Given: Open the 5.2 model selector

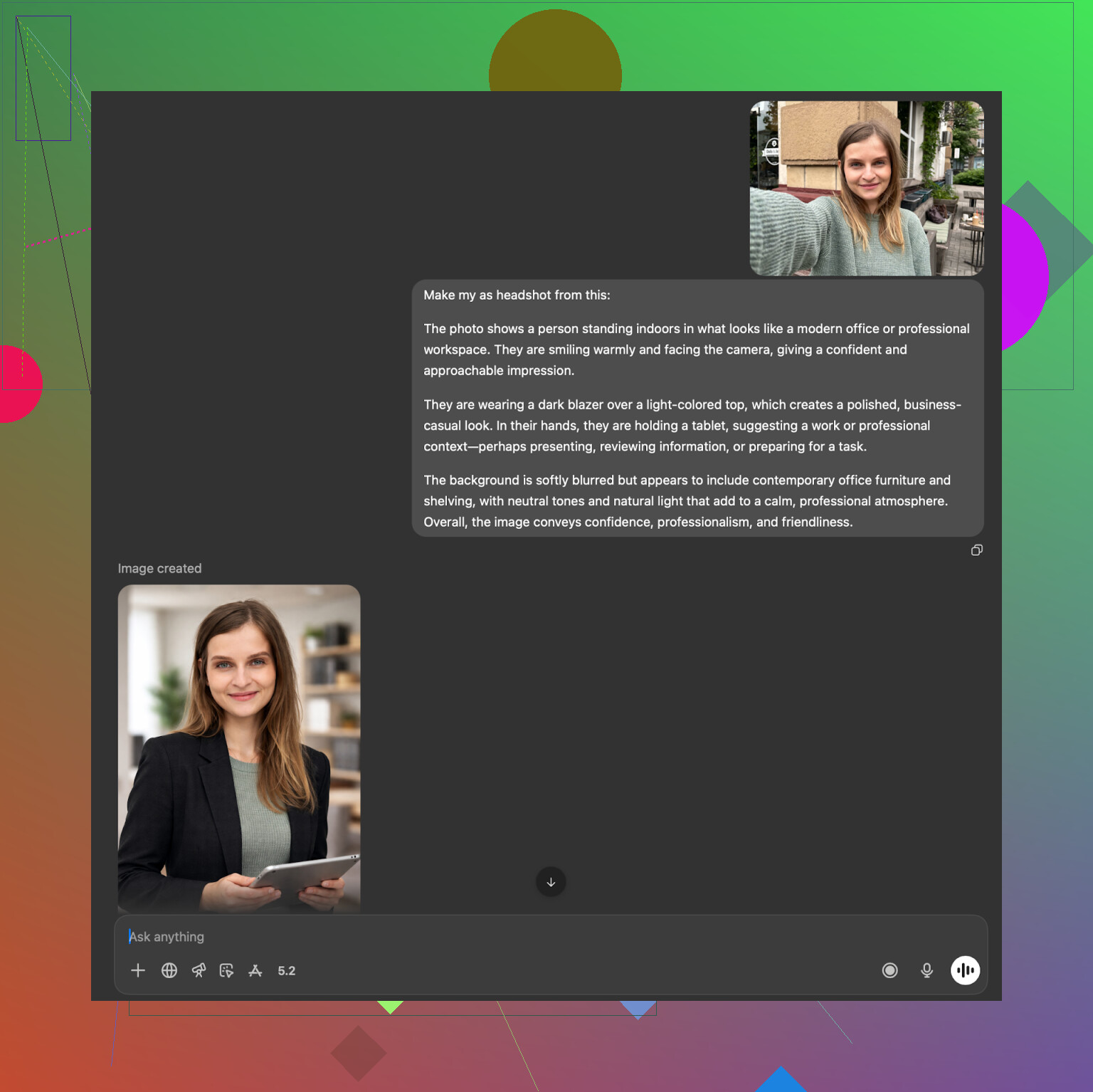Looking at the screenshot, I should pos(286,971).
